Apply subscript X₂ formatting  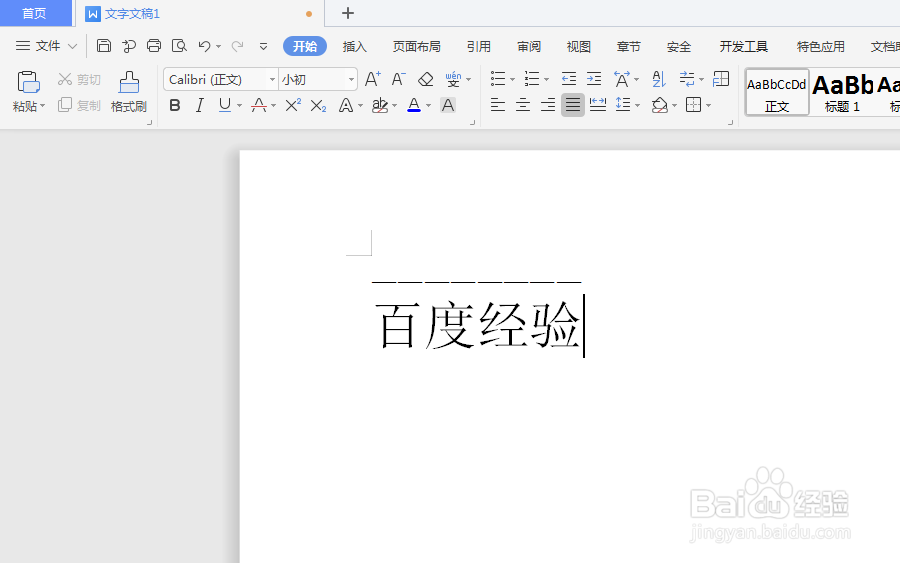tap(318, 105)
